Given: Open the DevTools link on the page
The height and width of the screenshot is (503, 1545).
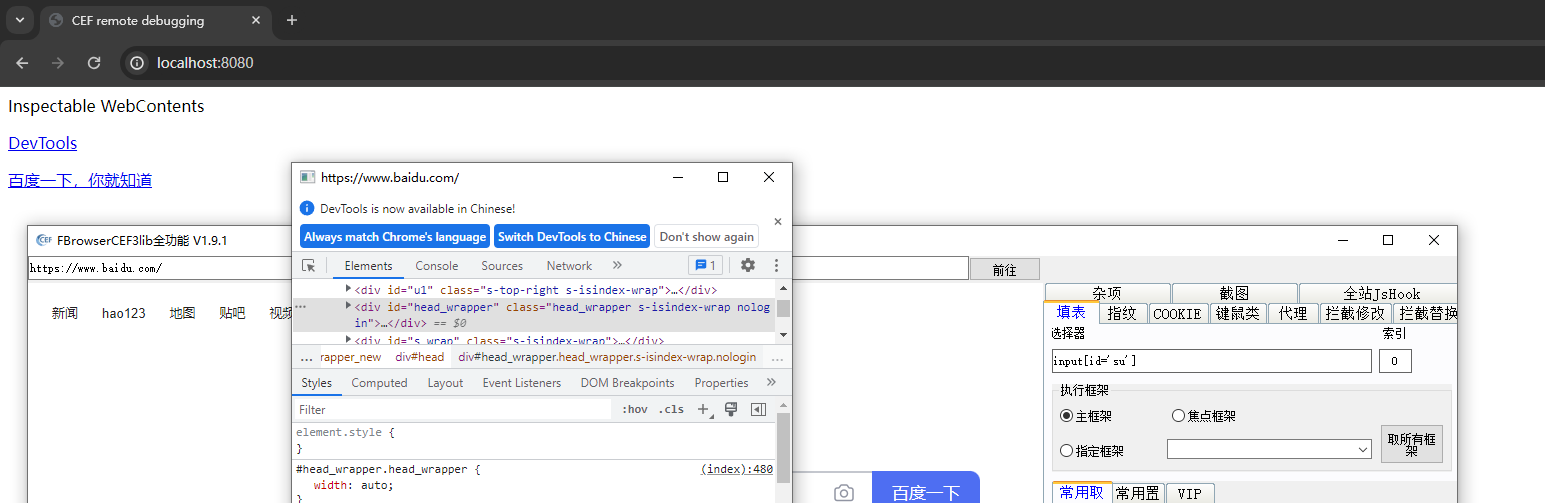Looking at the screenshot, I should [43, 143].
